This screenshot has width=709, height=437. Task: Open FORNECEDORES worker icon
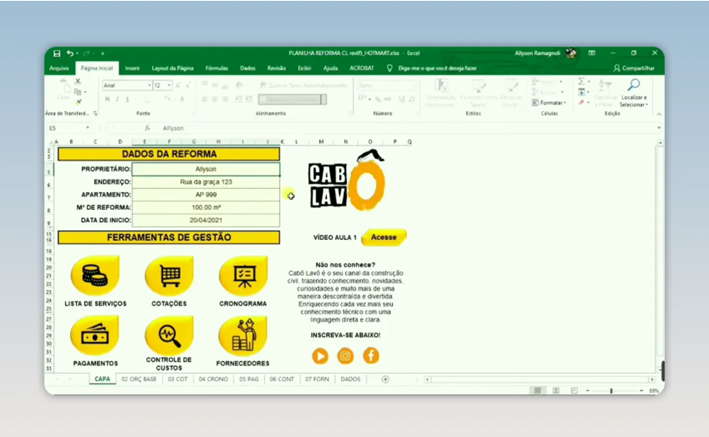243,336
